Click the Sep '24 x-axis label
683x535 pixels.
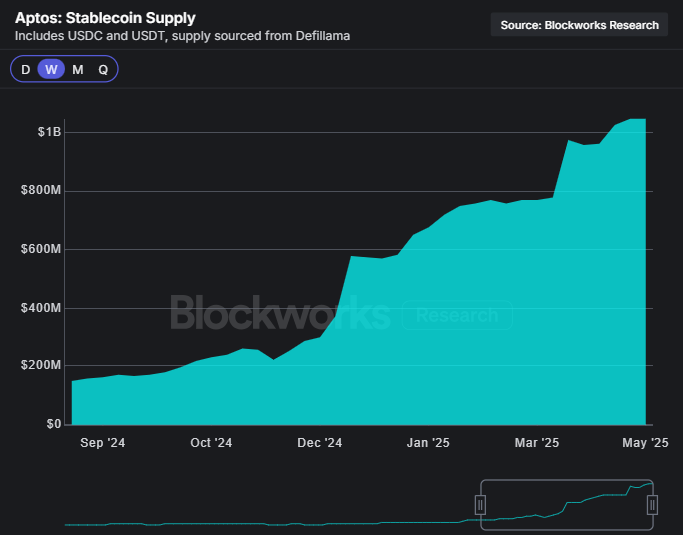click(x=103, y=443)
